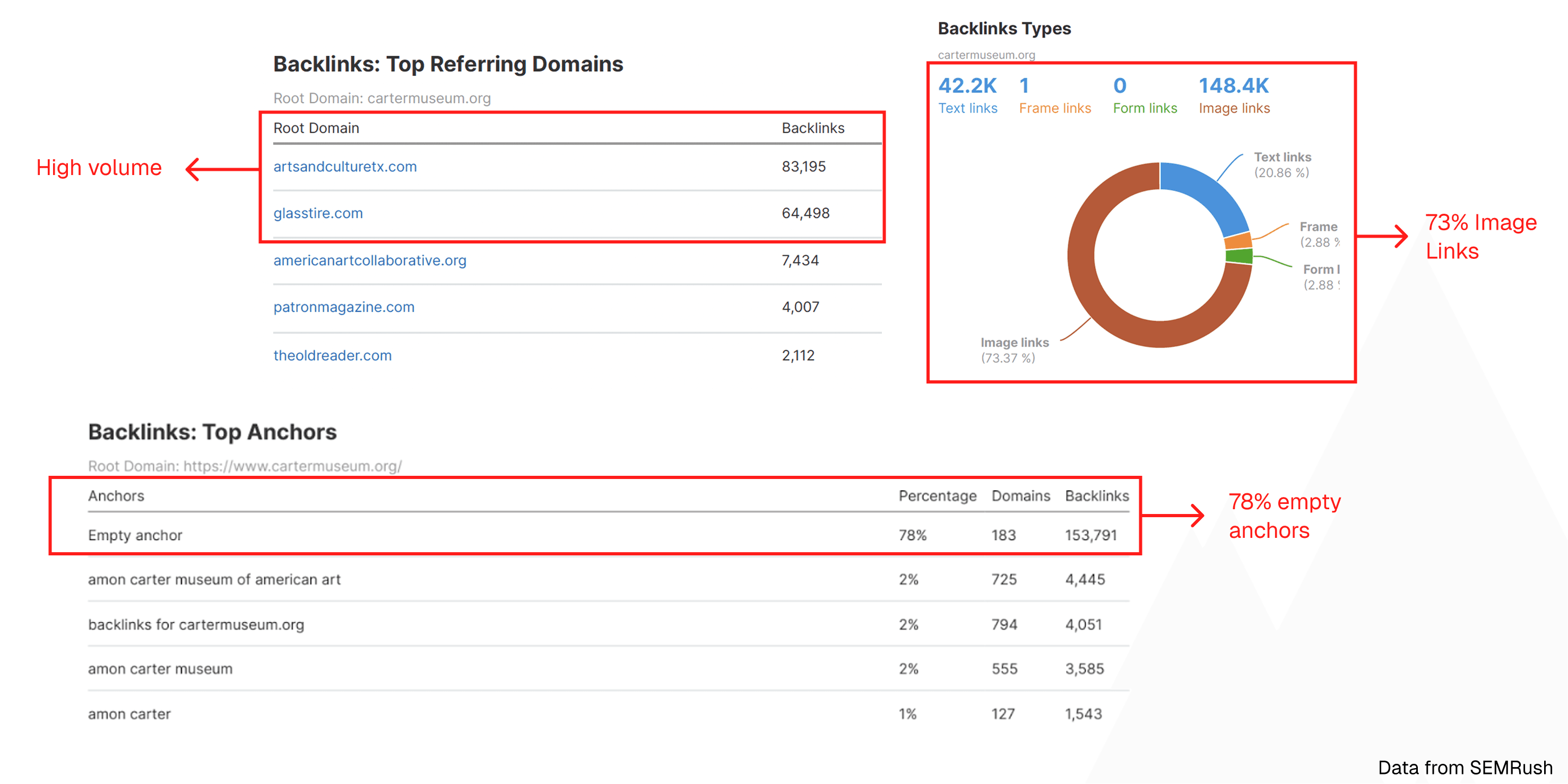Open the patronmagazine.com link

pos(343,307)
